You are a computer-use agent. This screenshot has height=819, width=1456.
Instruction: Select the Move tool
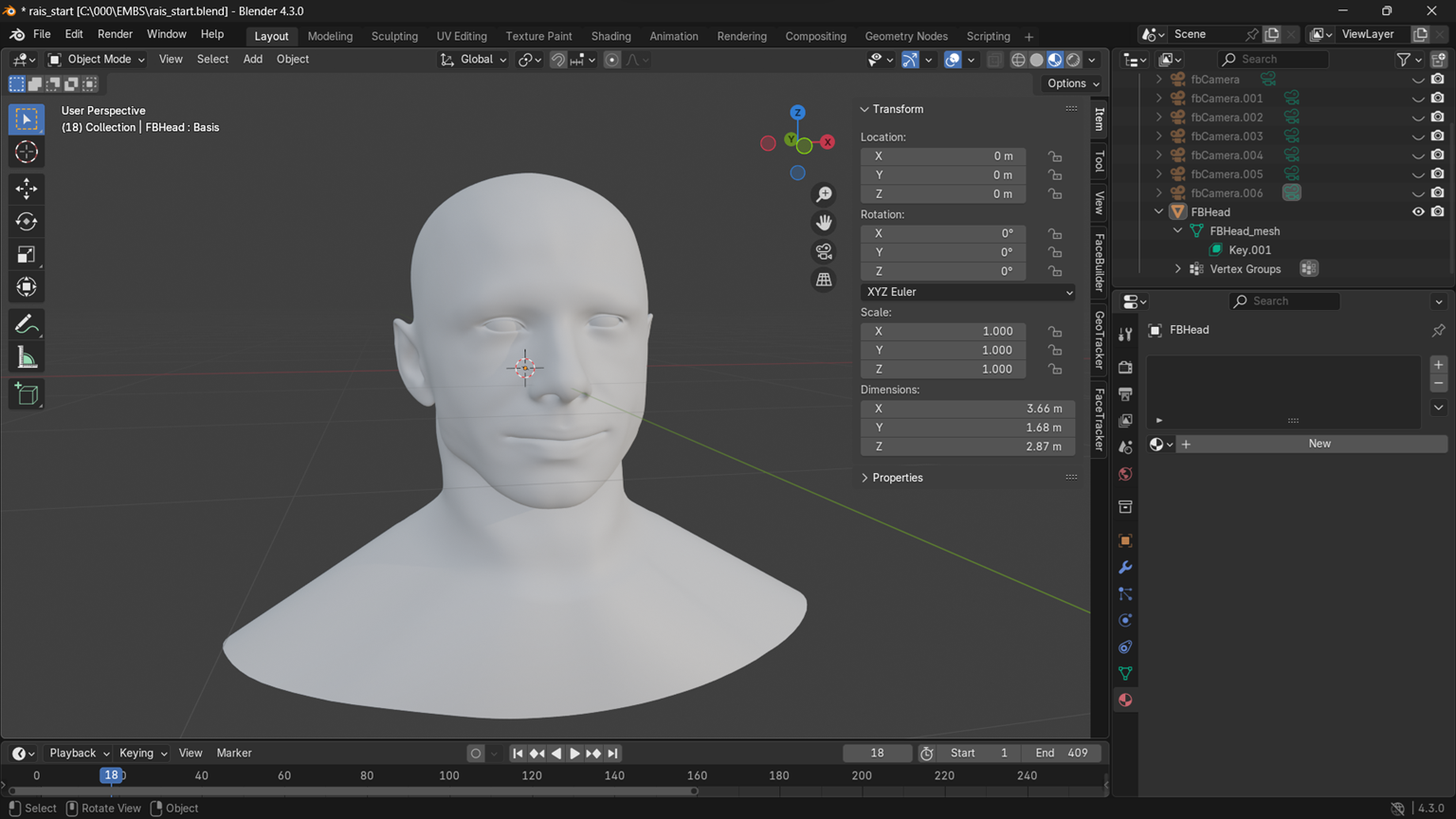27,189
